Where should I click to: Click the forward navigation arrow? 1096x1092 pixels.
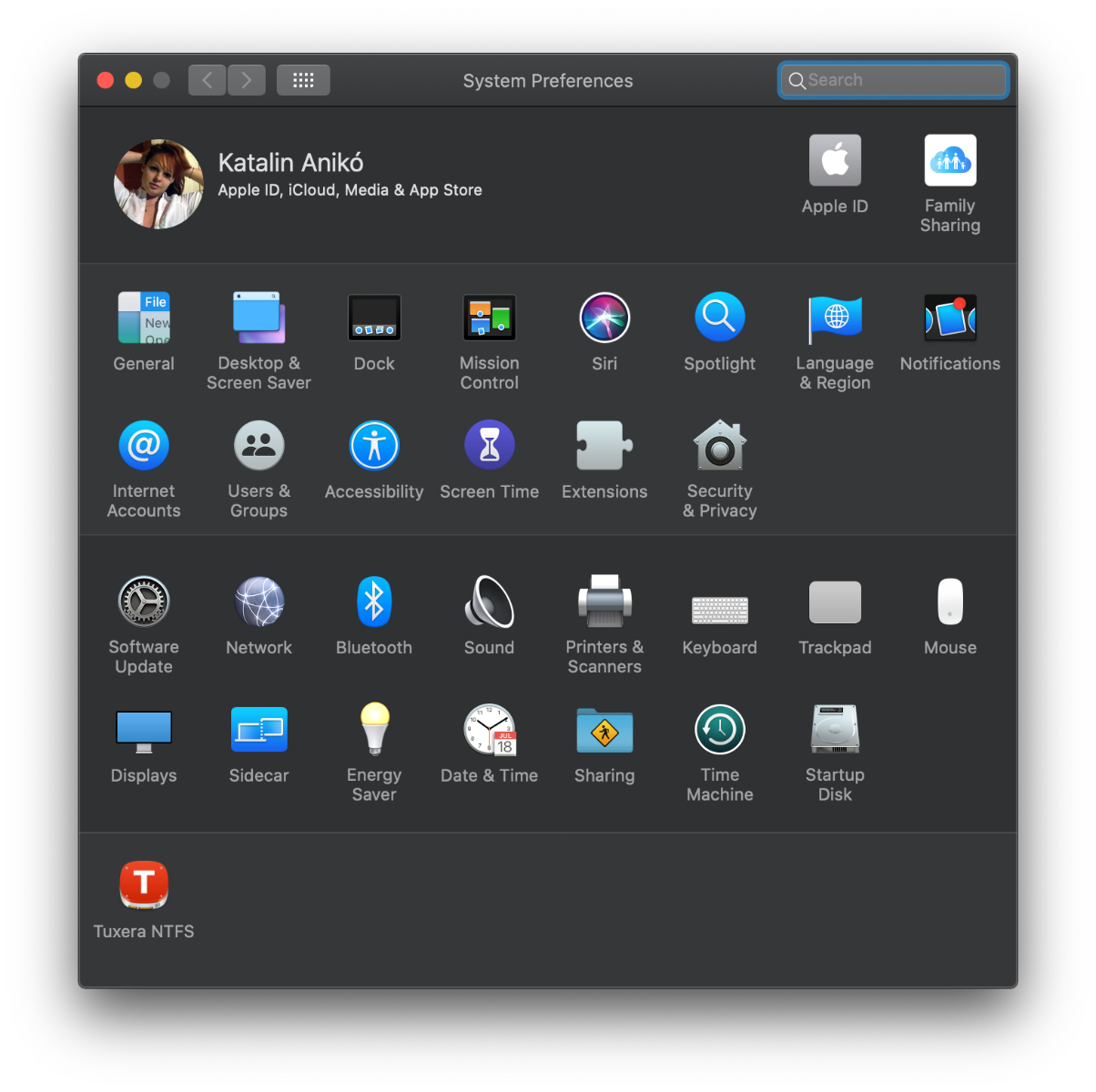tap(247, 80)
